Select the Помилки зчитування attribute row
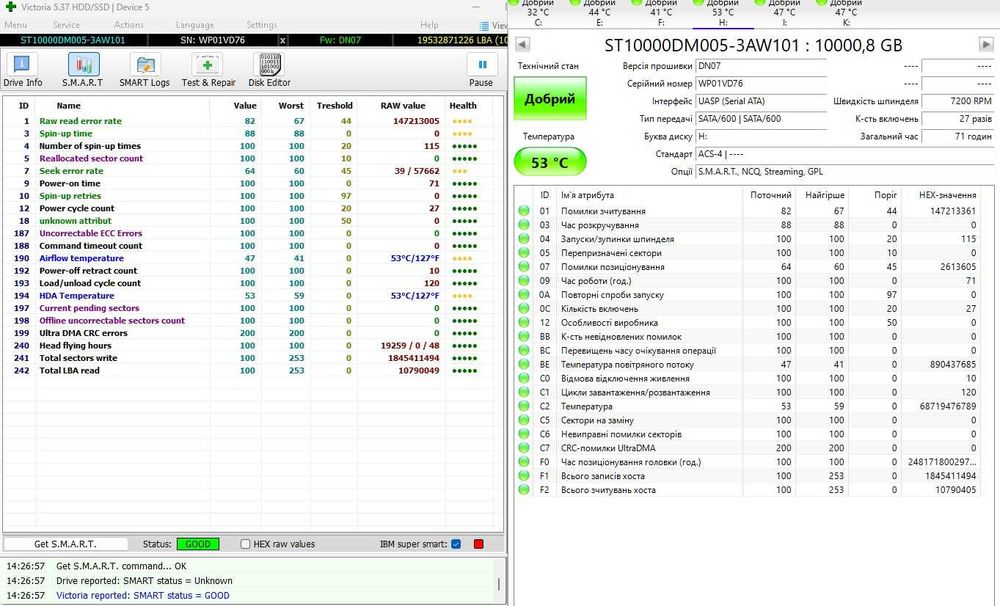The height and width of the screenshot is (606, 1000). tap(747, 211)
